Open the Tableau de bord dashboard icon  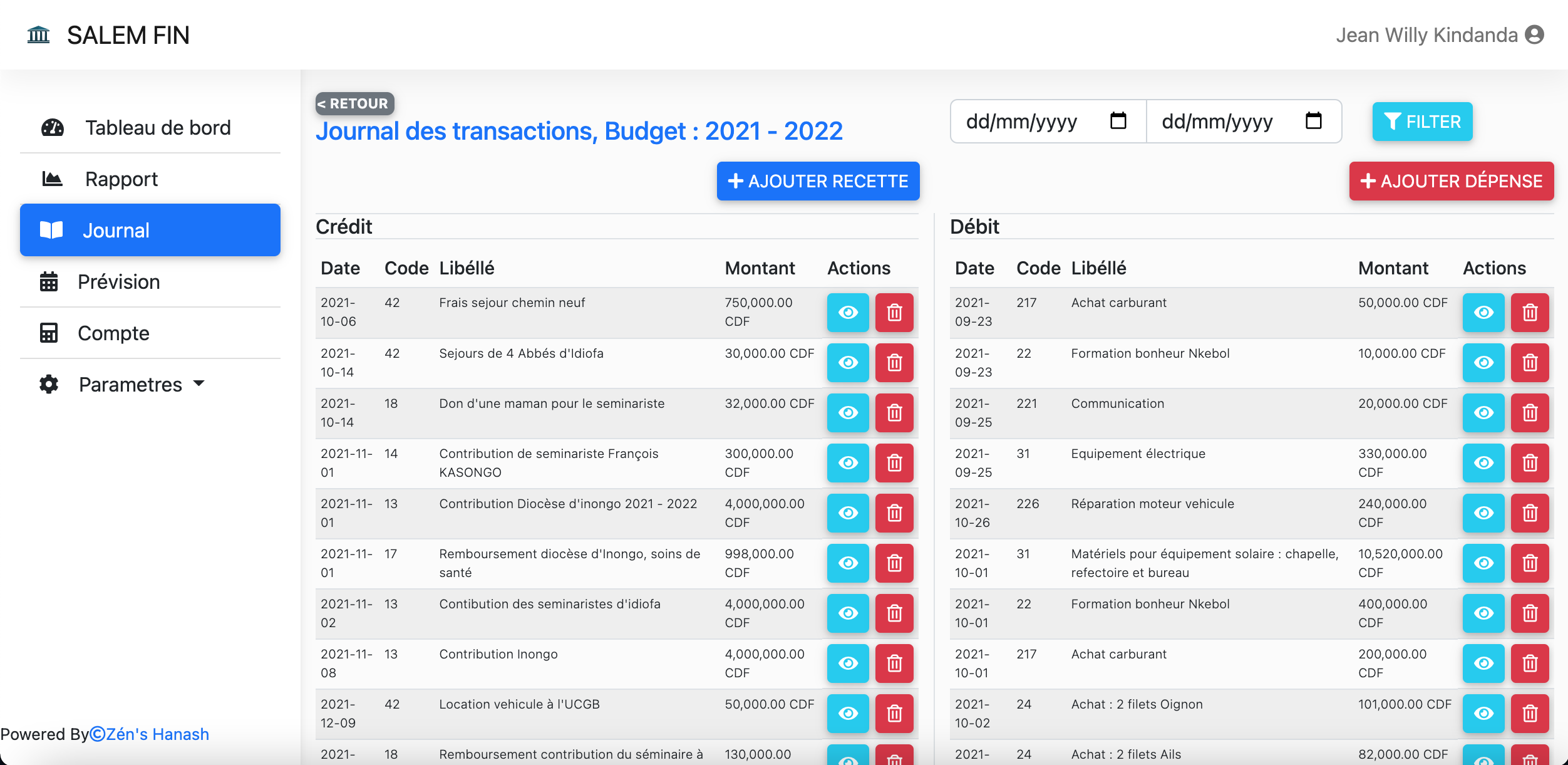(53, 127)
